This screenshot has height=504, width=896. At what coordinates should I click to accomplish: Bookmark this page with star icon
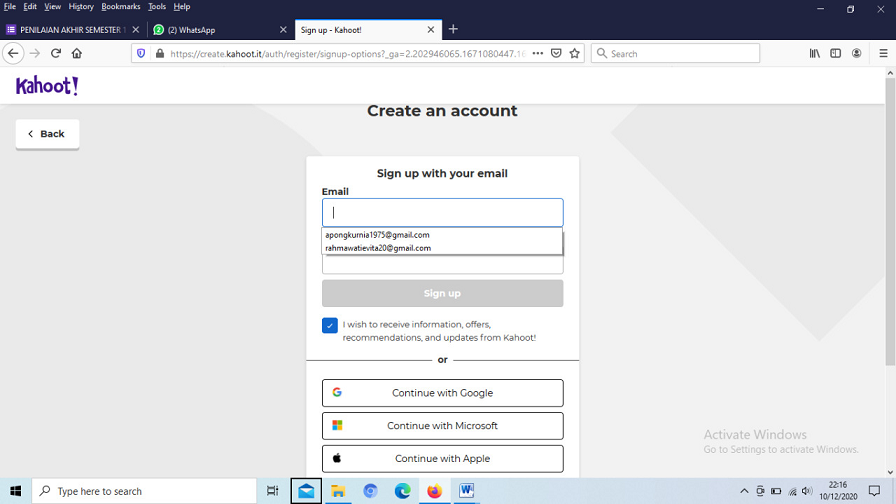tap(574, 53)
